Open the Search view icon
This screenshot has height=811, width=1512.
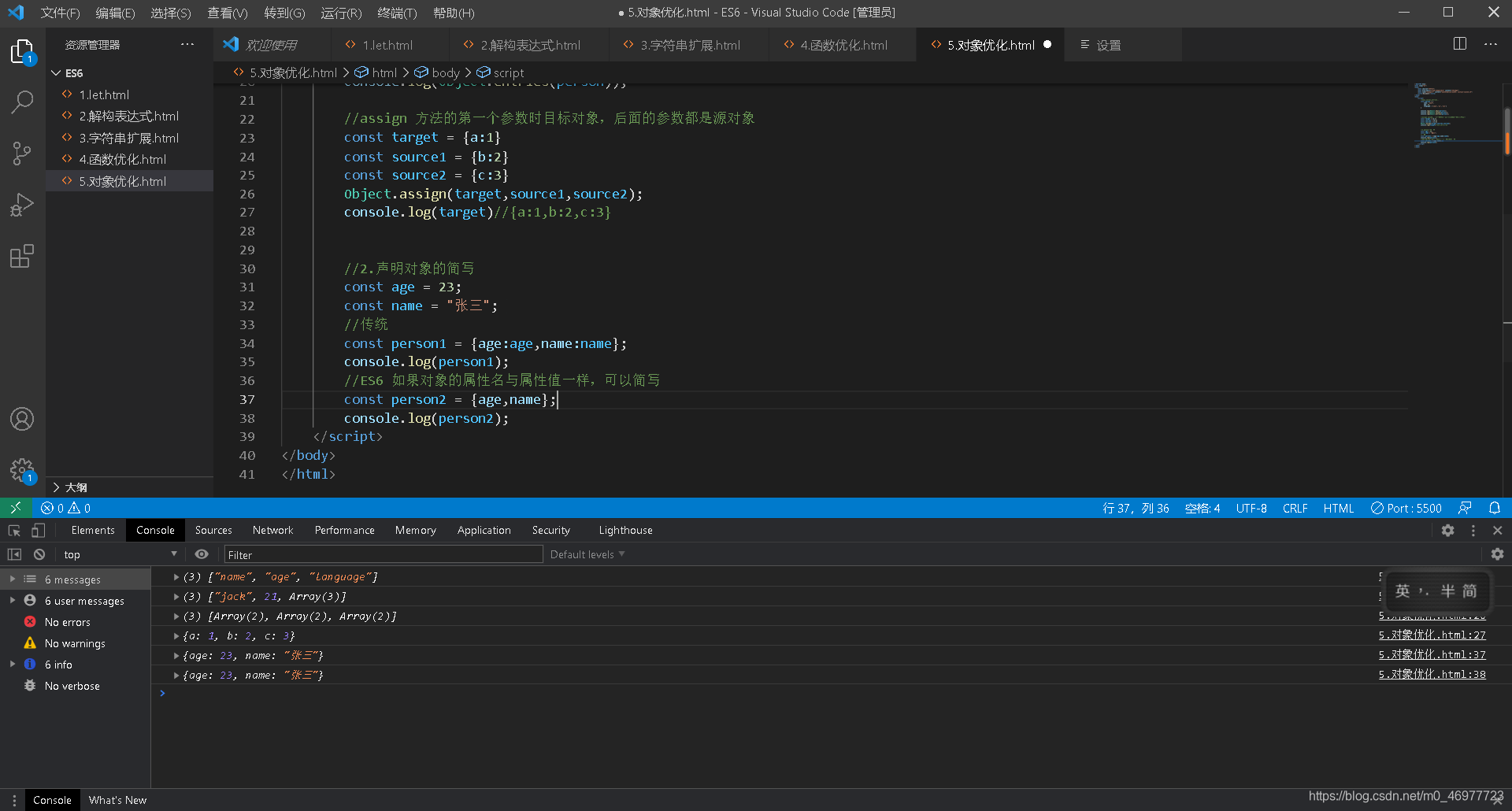(22, 102)
